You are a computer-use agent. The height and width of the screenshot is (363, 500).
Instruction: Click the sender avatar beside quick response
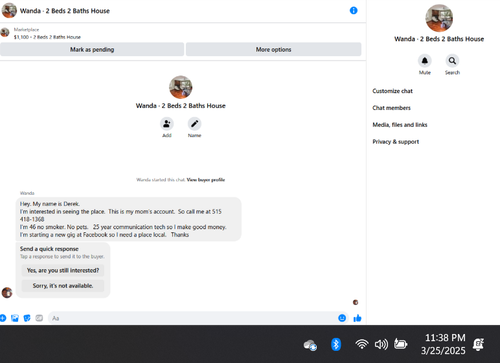[x=7, y=293]
